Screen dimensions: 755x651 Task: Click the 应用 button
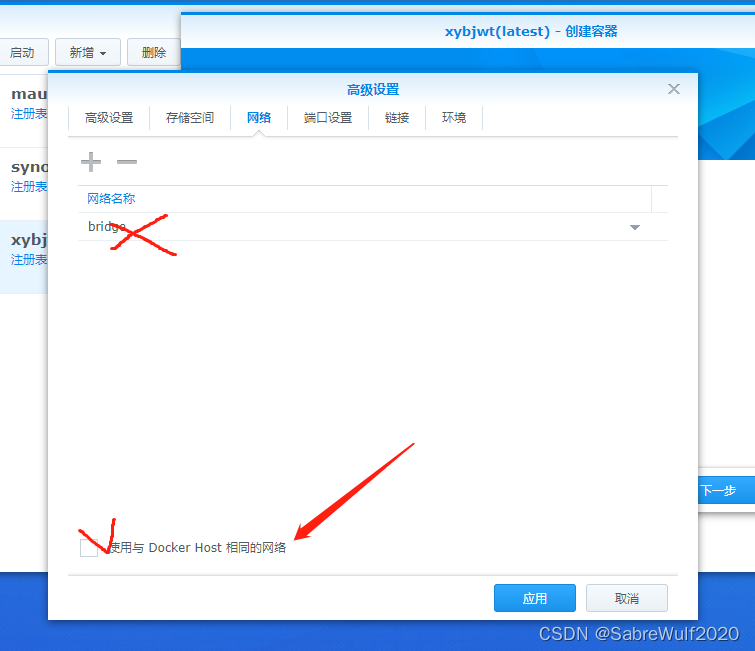point(535,598)
